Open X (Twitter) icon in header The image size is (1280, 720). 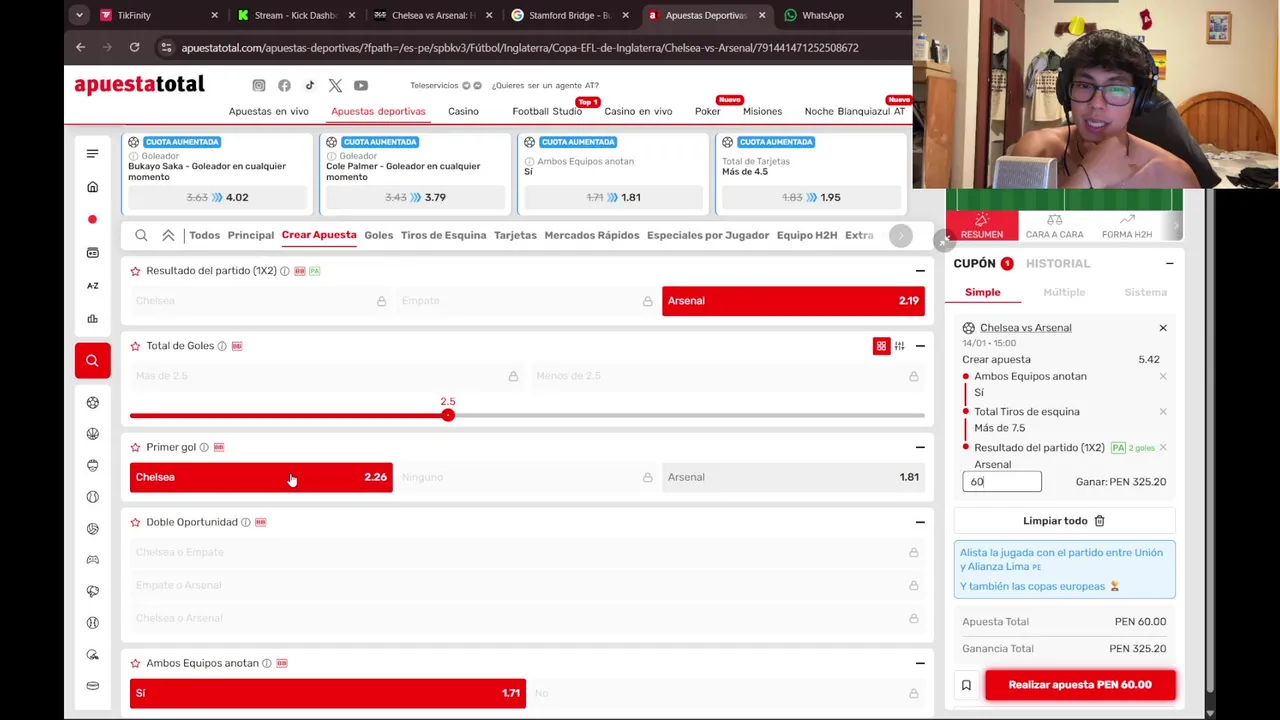tap(335, 85)
